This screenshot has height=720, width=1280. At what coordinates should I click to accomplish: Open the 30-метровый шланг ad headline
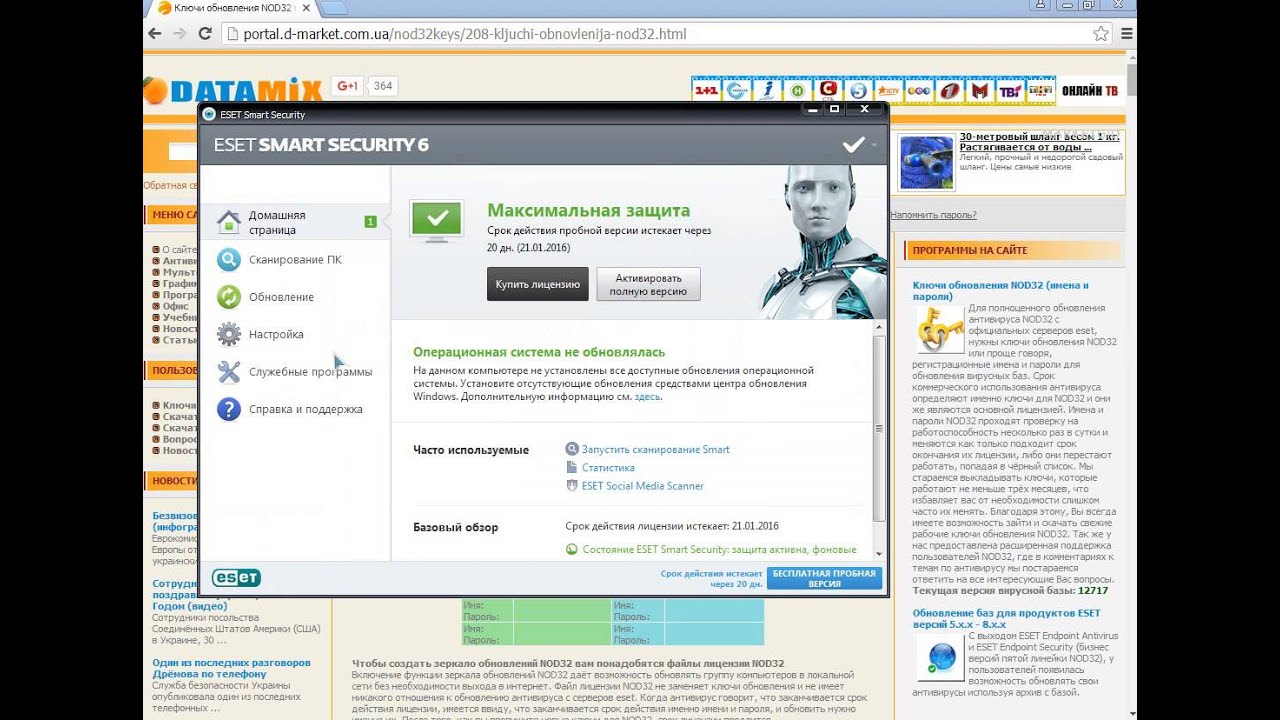tap(1039, 141)
